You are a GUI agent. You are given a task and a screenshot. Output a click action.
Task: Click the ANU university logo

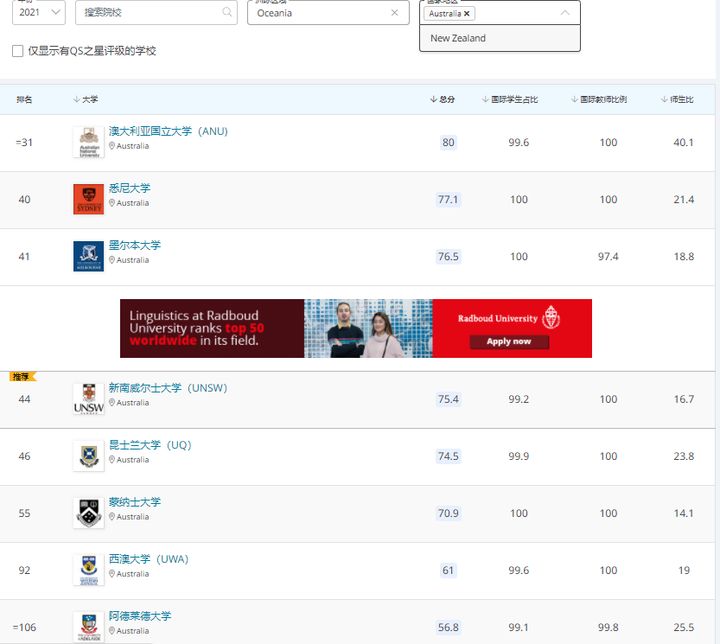click(89, 142)
